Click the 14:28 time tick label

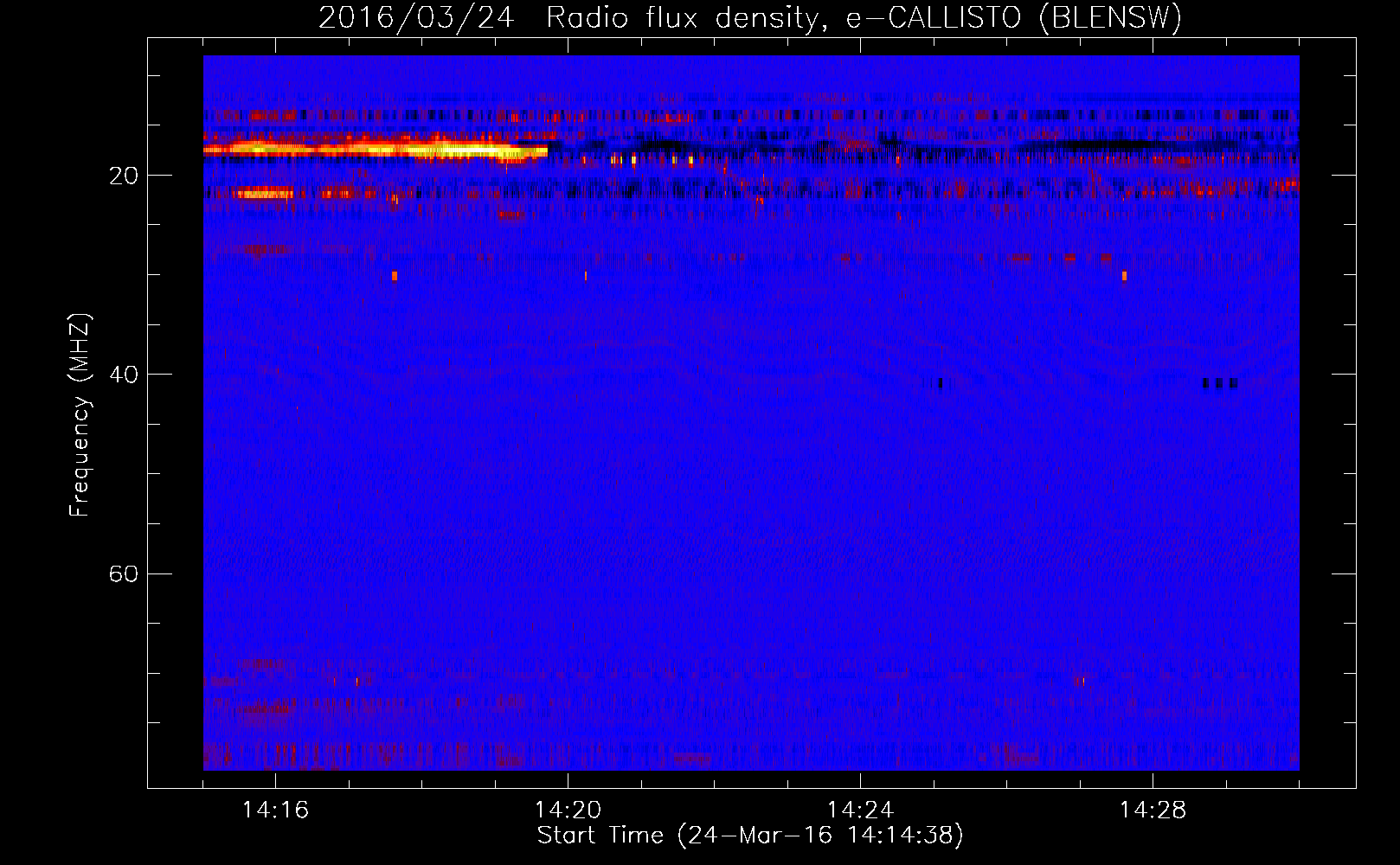1153,810
